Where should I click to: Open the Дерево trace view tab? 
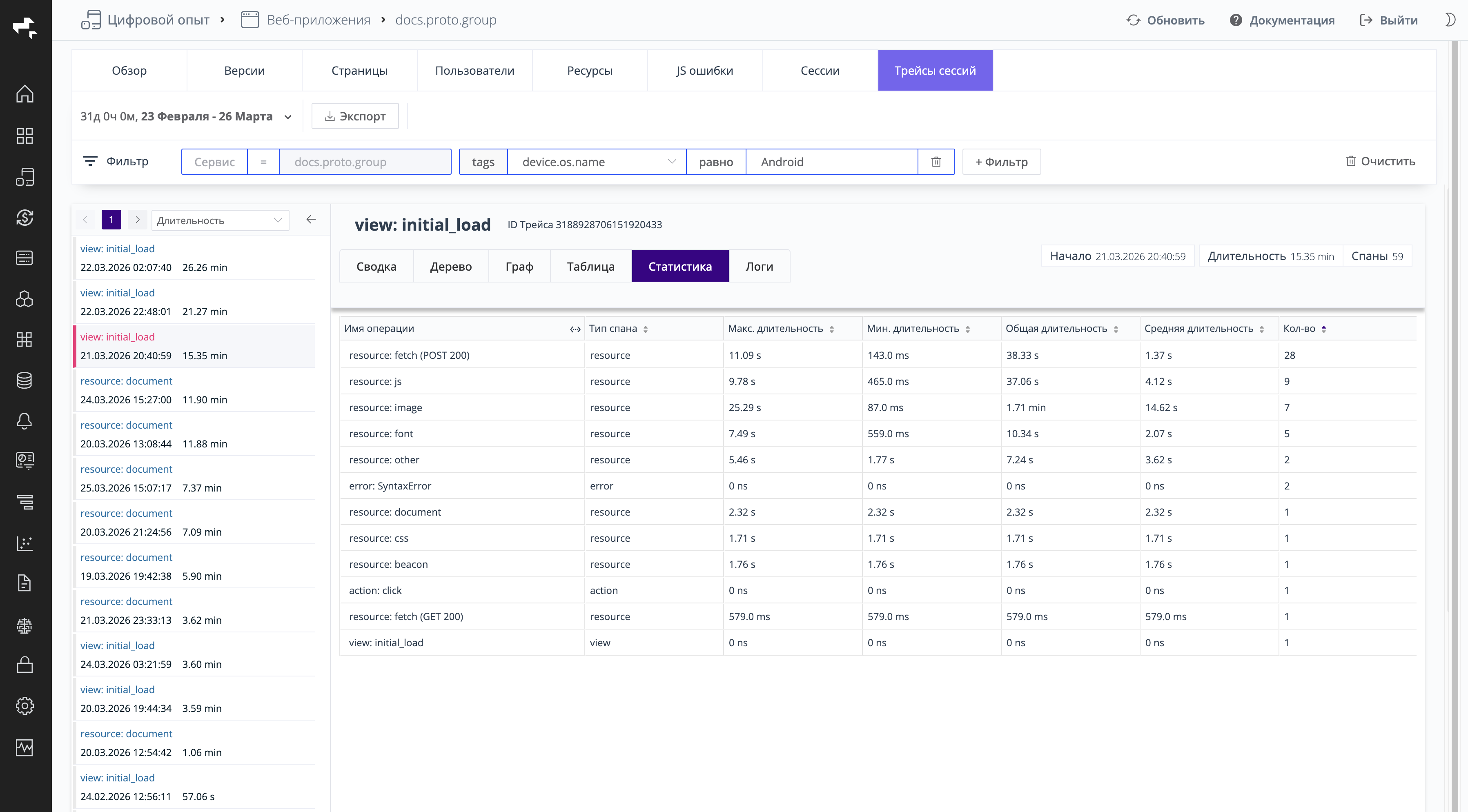tap(450, 266)
